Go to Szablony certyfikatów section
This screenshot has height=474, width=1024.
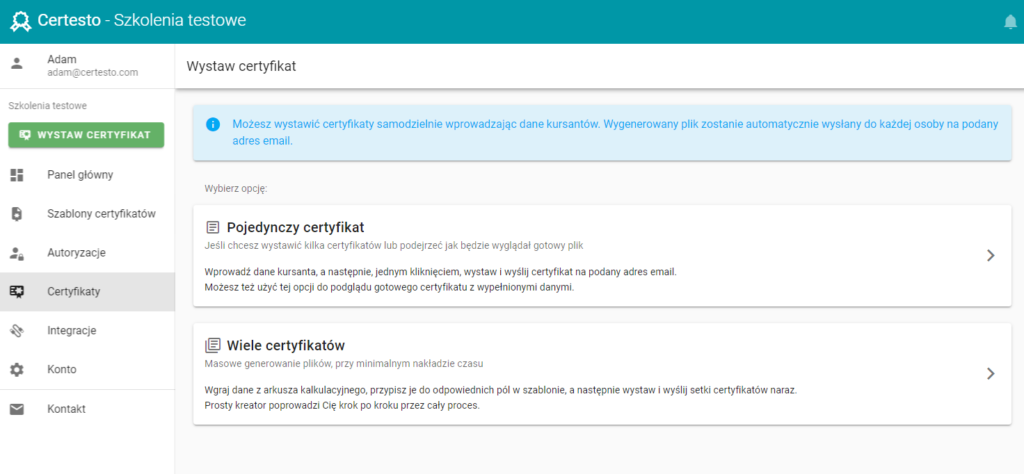(x=88, y=213)
